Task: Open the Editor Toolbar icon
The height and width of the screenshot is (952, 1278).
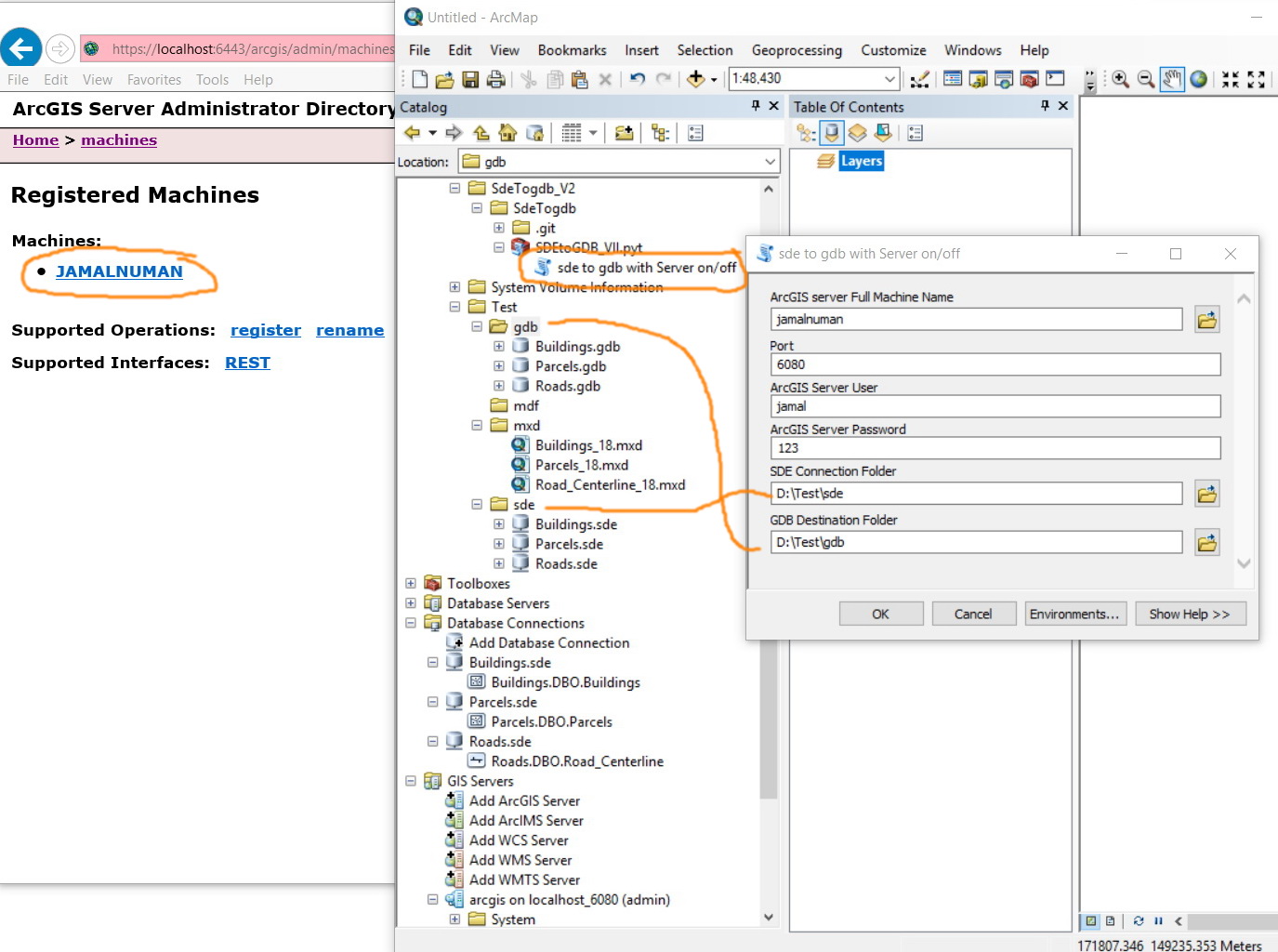Action: click(920, 79)
